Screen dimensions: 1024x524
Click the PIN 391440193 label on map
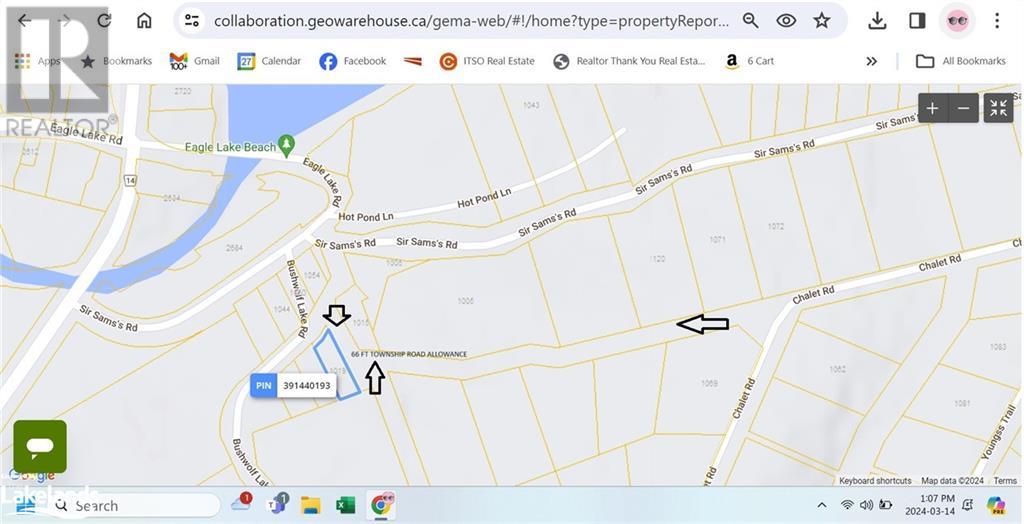click(x=292, y=385)
